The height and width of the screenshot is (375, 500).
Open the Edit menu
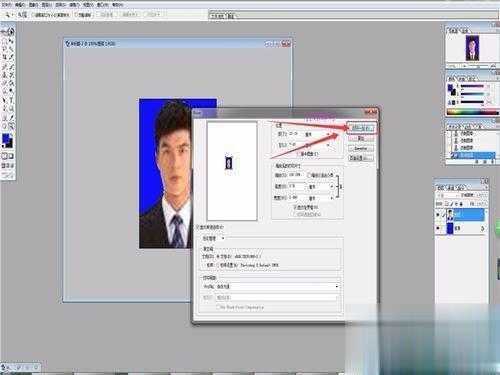[20, 5]
